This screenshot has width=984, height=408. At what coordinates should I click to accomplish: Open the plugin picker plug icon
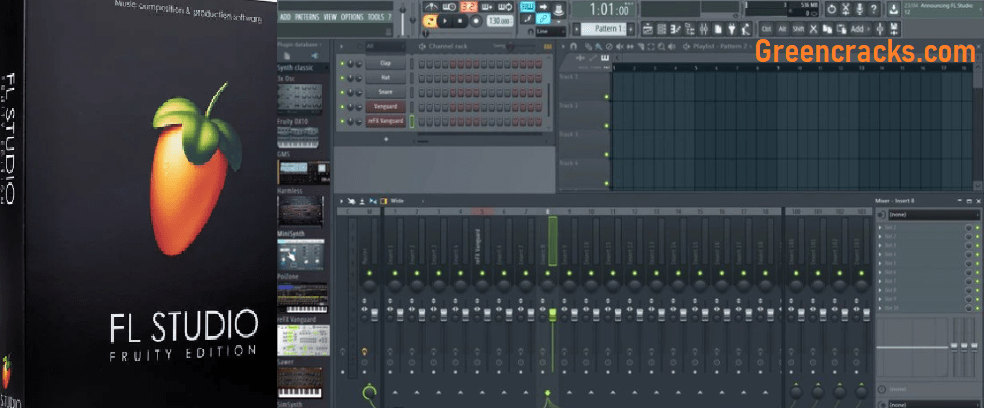[x=732, y=29]
